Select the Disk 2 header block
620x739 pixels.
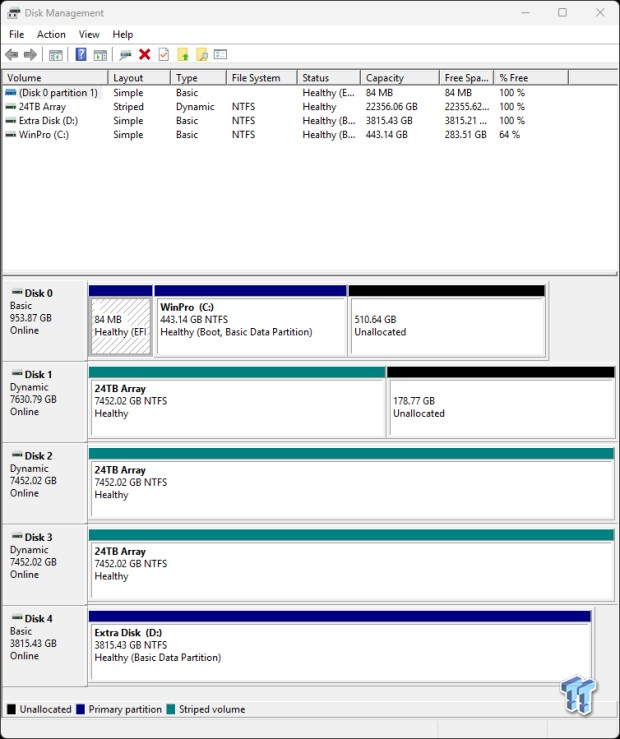click(45, 484)
